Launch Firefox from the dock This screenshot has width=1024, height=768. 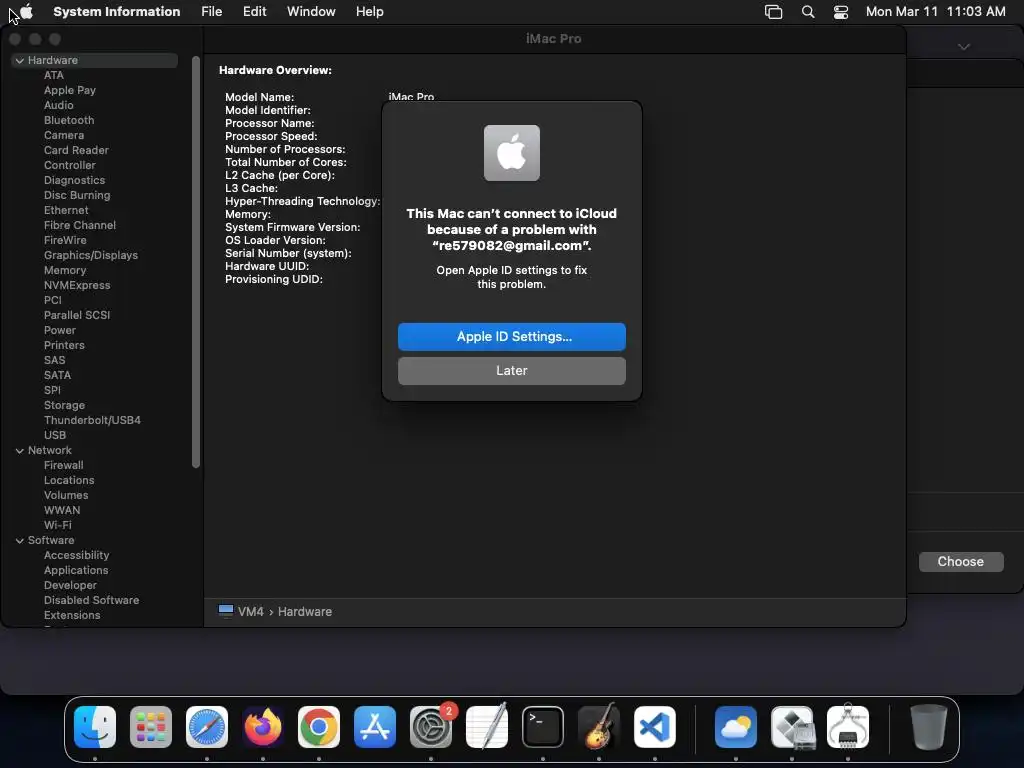click(x=263, y=727)
